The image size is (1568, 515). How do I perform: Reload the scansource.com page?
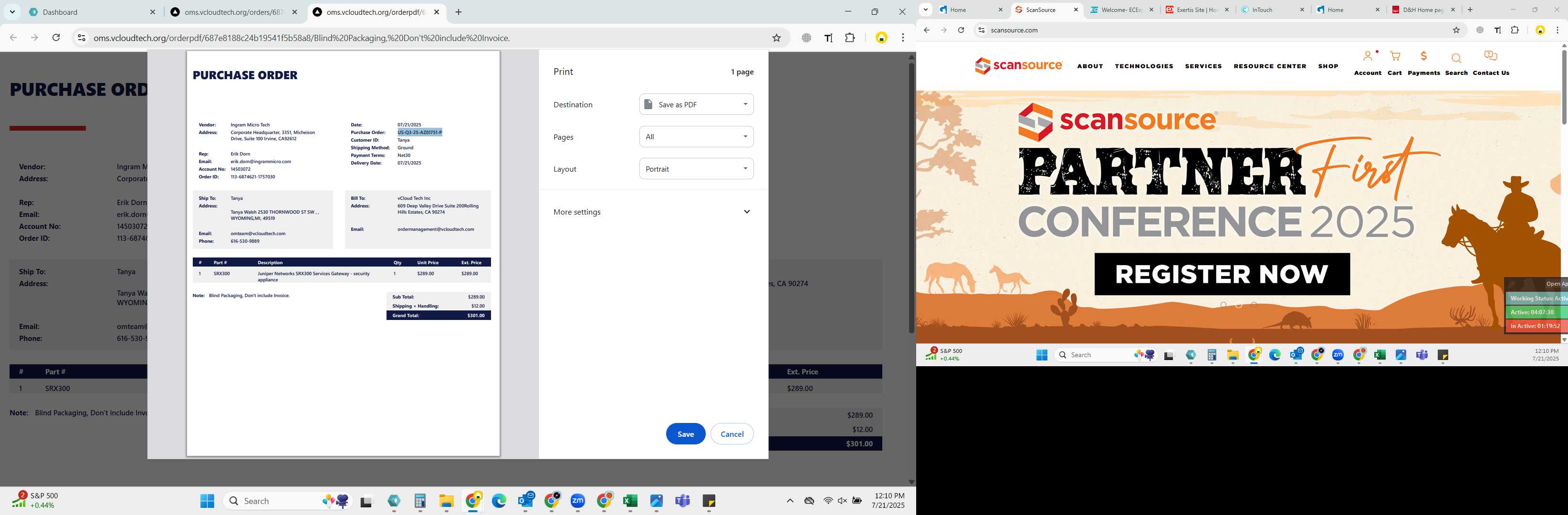point(961,30)
